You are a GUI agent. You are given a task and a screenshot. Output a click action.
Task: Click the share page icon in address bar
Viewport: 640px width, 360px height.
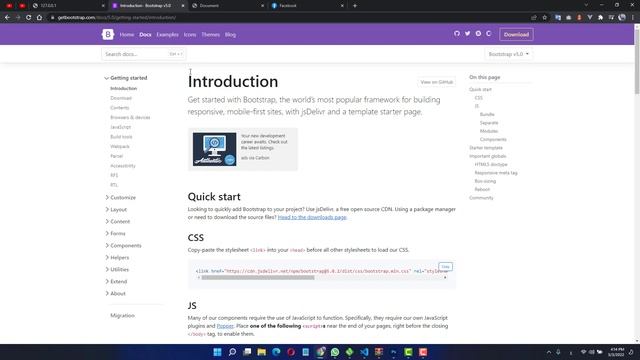pyautogui.click(x=534, y=18)
